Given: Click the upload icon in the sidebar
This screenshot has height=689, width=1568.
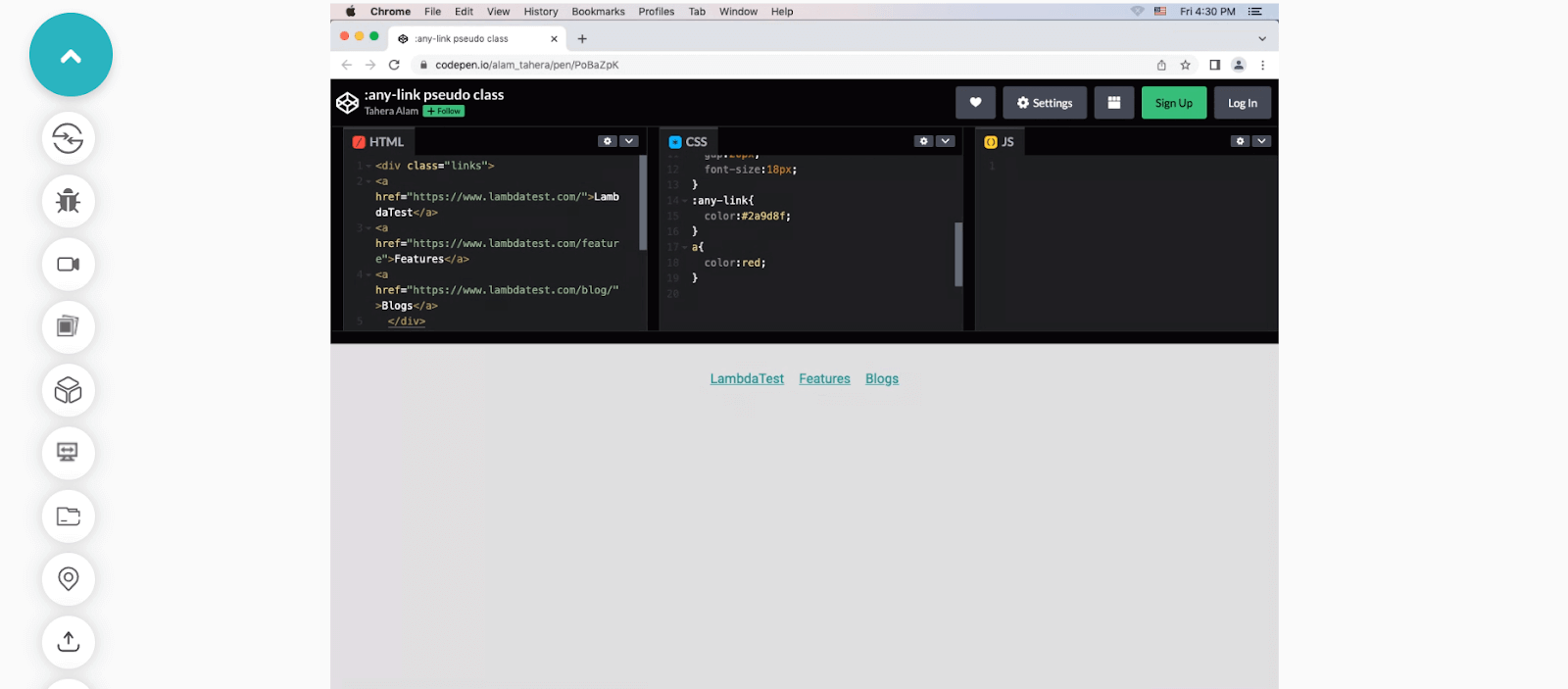Looking at the screenshot, I should tap(68, 642).
